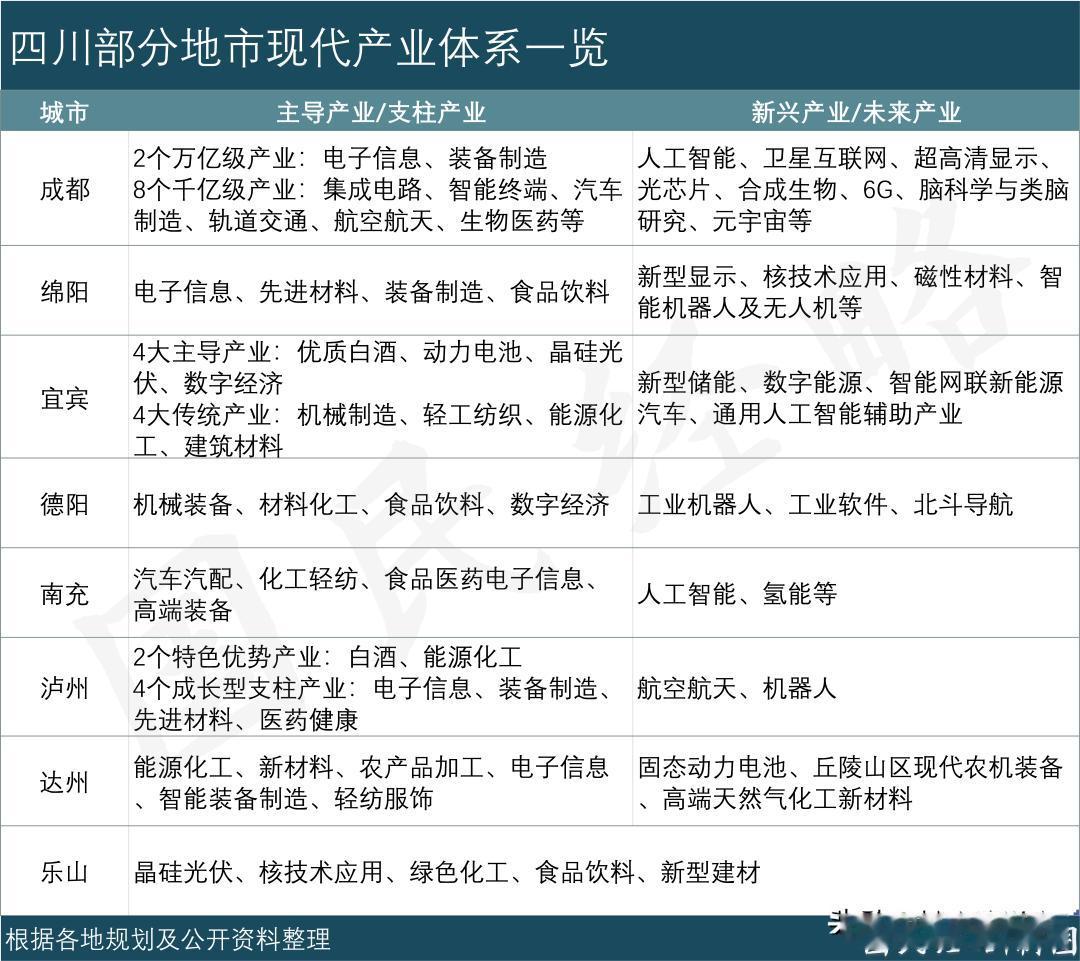Click the cell starting 新型显示、核技术应用
Screen dimensions: 1080x961
[x=855, y=291]
